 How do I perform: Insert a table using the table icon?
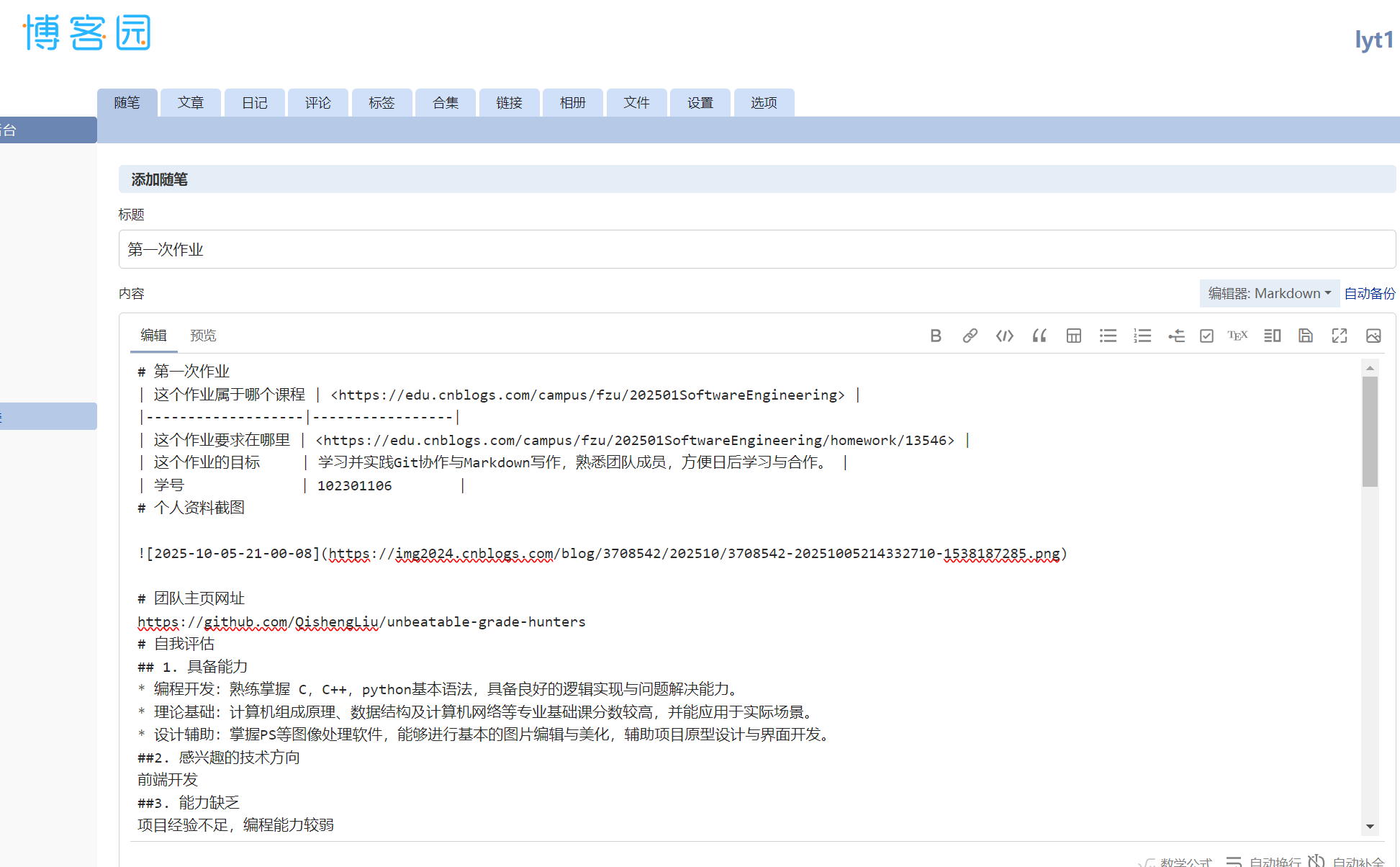(x=1073, y=336)
